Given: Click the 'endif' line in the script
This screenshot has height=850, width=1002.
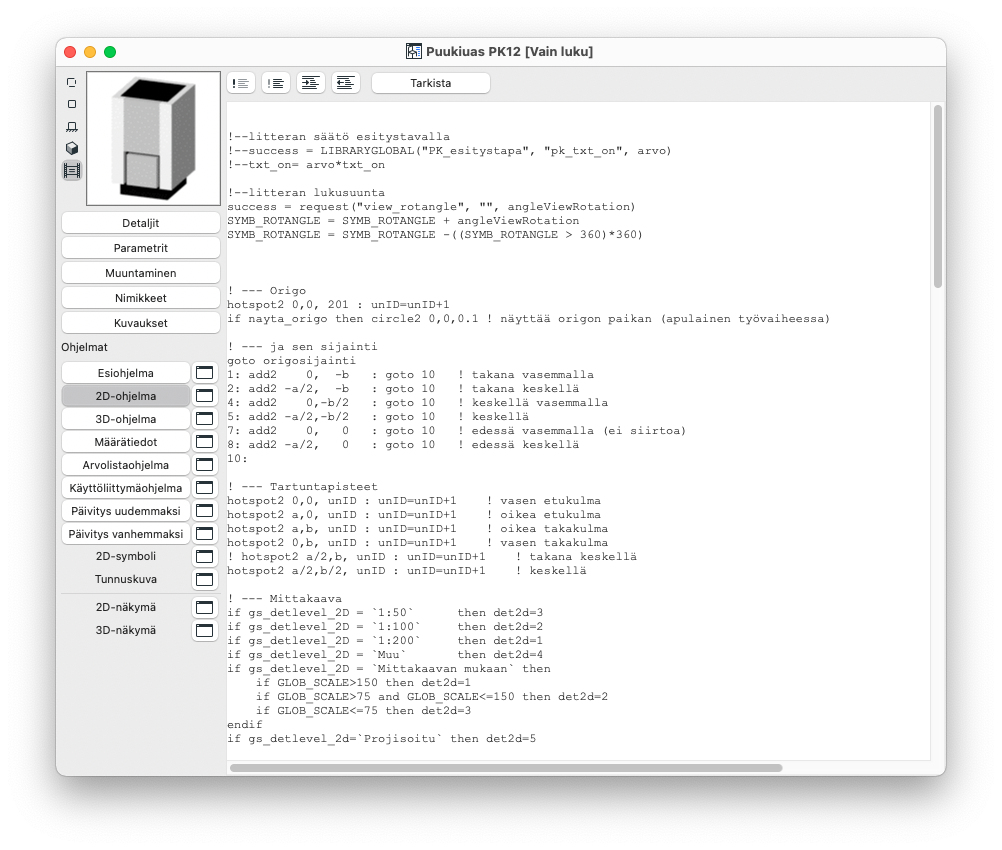Looking at the screenshot, I should (245, 725).
